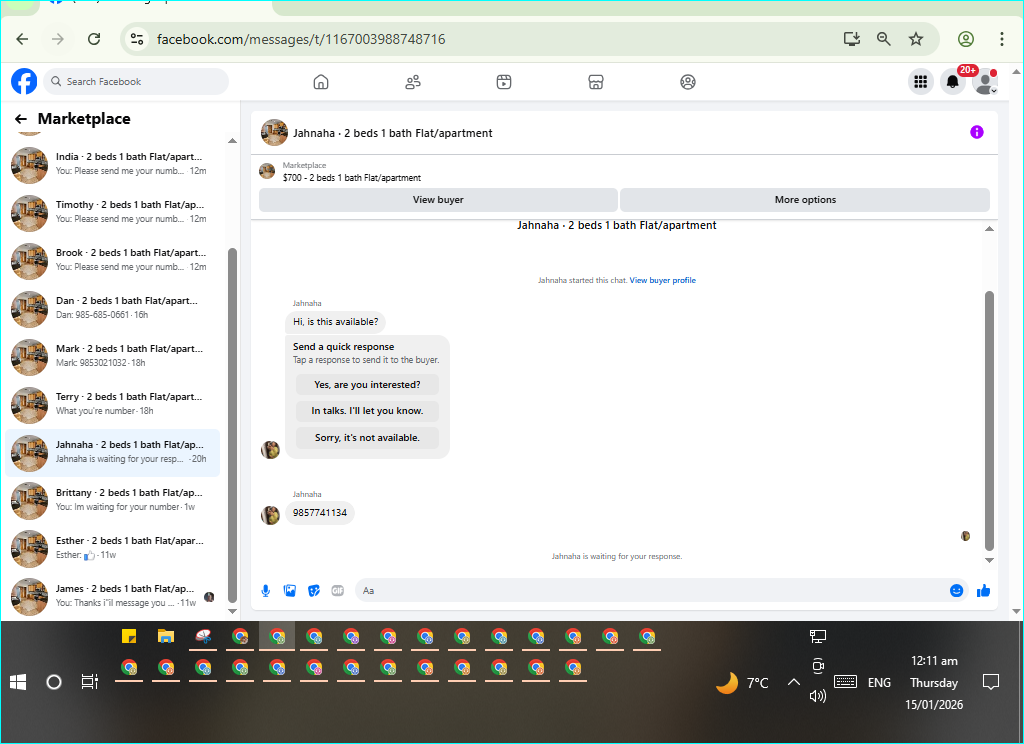Open the James conversation
The width and height of the screenshot is (1024, 744).
point(112,597)
